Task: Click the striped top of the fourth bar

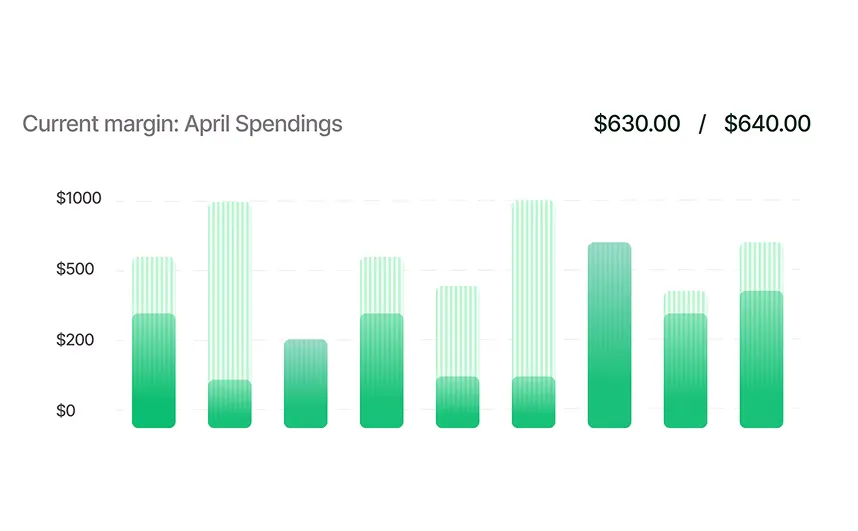Action: 381,285
